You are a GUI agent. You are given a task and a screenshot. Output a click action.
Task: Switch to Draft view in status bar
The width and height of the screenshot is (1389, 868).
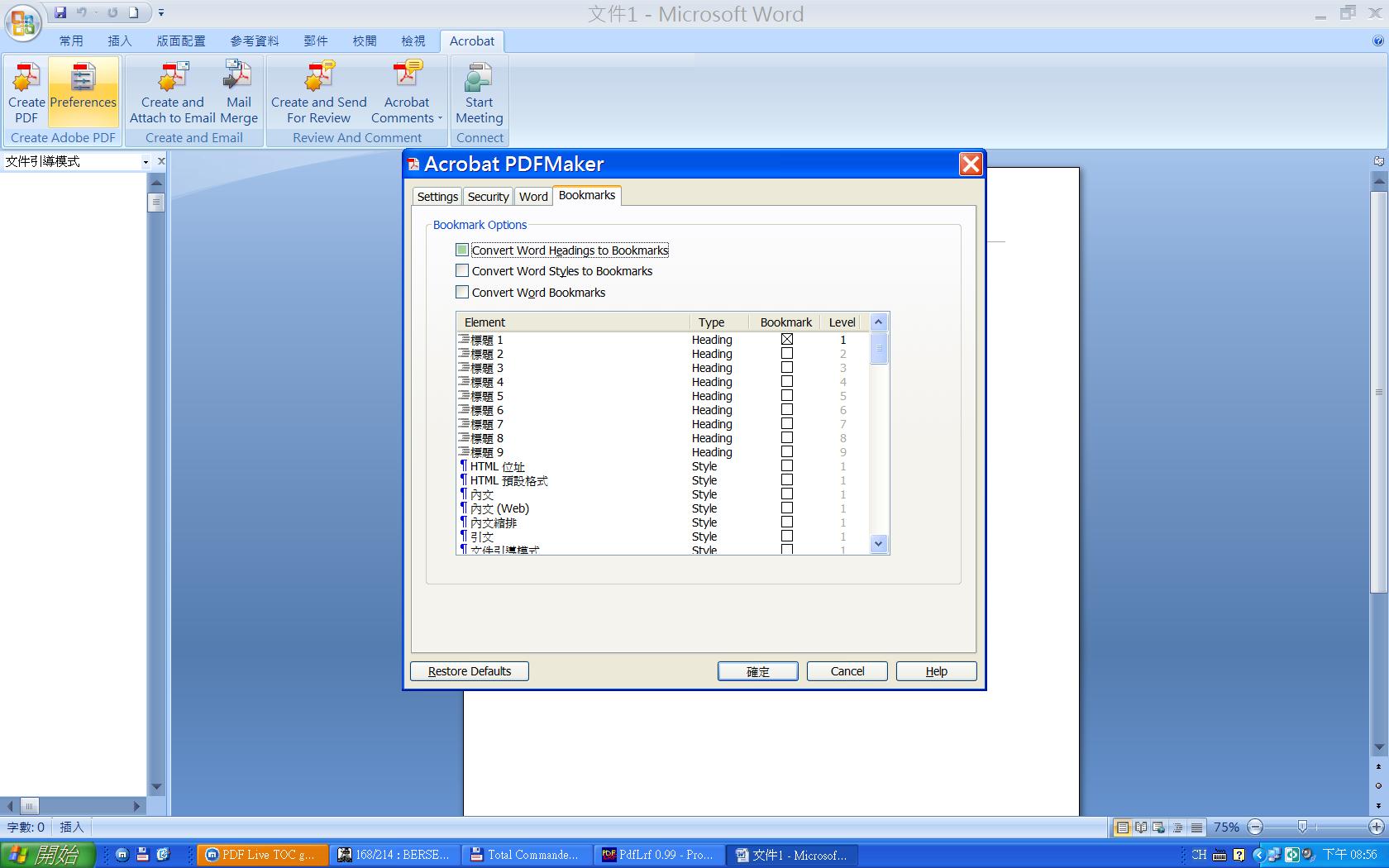tap(1196, 827)
